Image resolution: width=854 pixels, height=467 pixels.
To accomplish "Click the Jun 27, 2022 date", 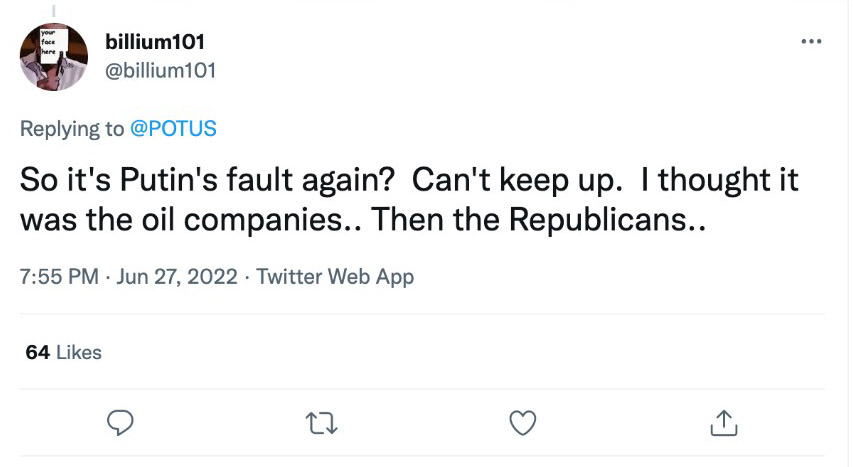I will click(x=176, y=277).
